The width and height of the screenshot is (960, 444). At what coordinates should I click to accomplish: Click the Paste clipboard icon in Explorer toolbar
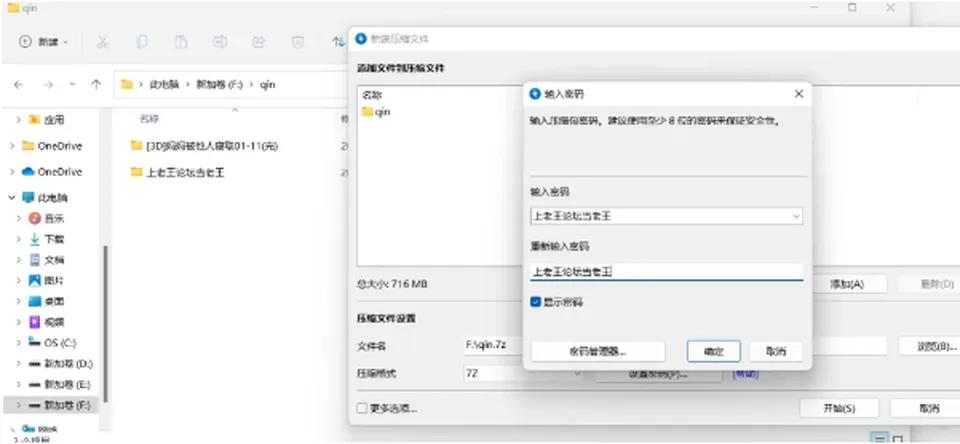tap(181, 42)
